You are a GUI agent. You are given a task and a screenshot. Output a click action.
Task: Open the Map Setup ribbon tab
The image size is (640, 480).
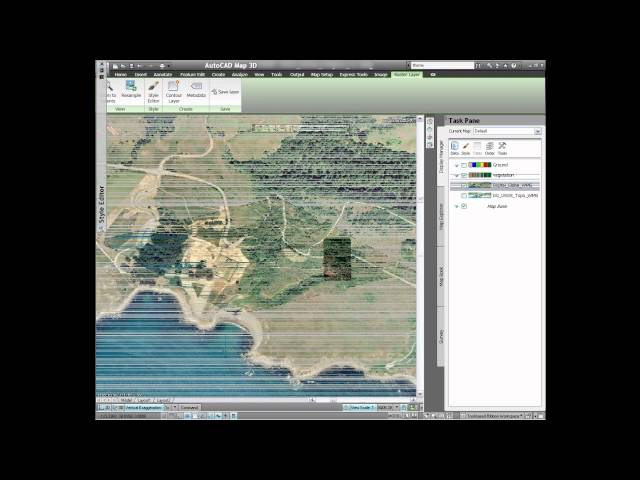(x=322, y=75)
